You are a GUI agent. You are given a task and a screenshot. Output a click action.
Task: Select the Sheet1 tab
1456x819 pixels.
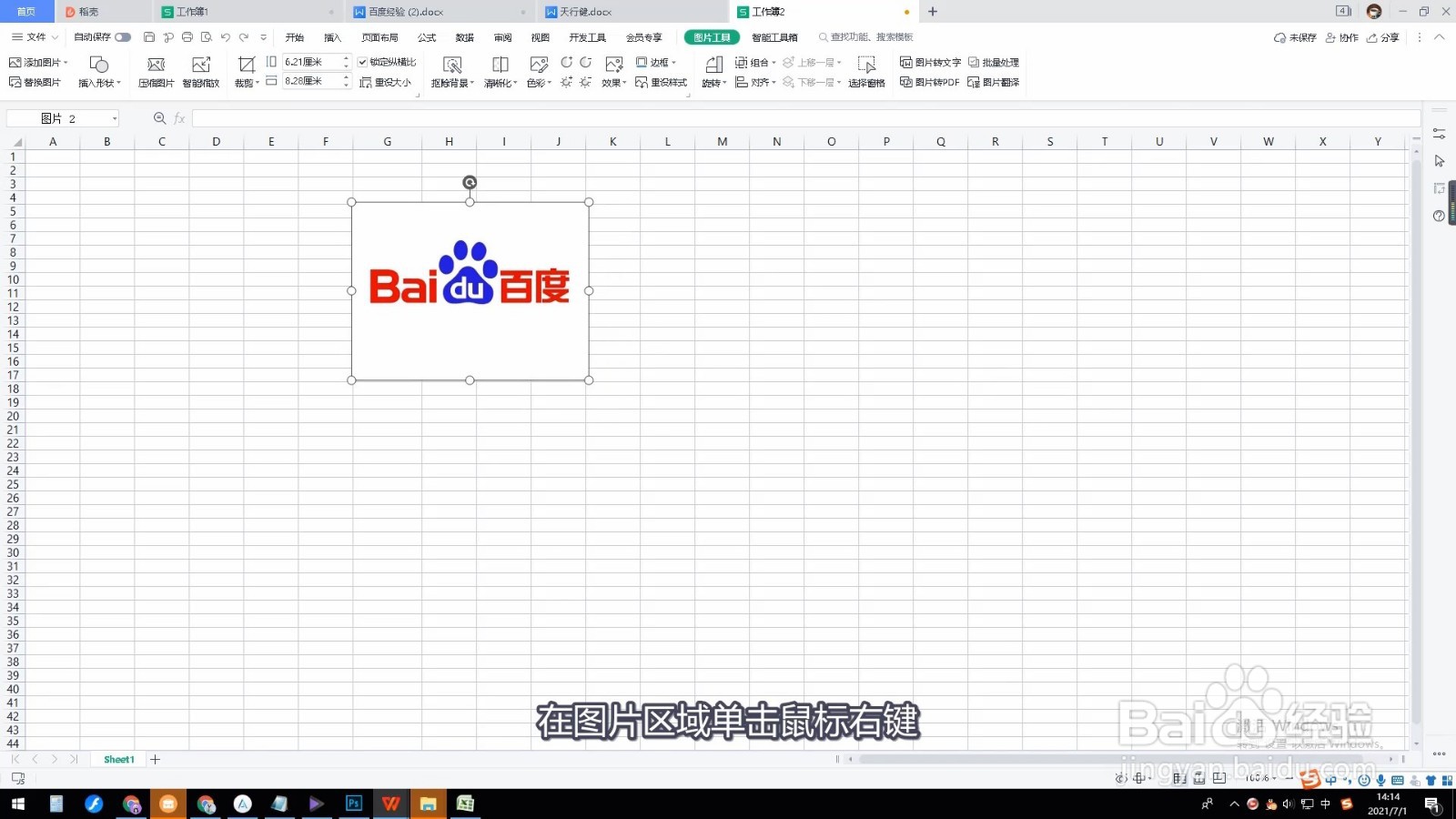pyautogui.click(x=118, y=759)
